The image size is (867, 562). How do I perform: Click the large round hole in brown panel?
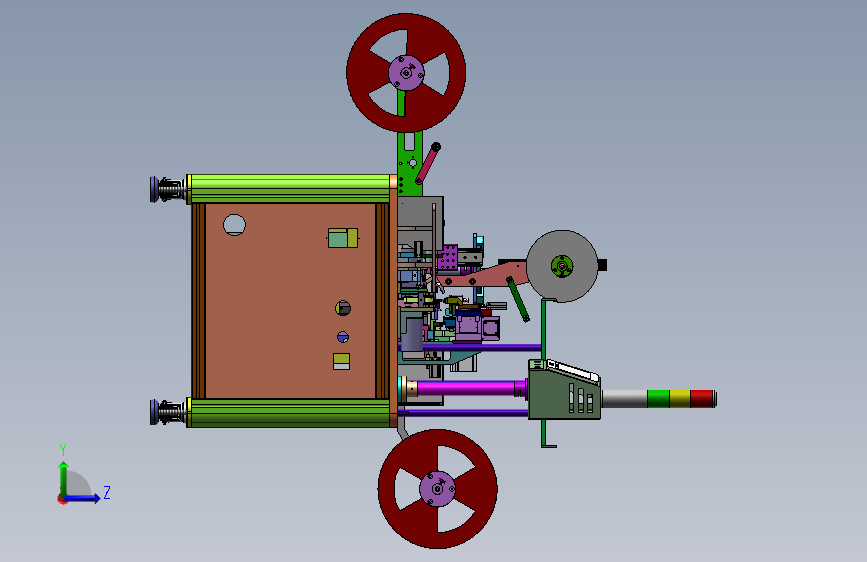click(x=234, y=225)
